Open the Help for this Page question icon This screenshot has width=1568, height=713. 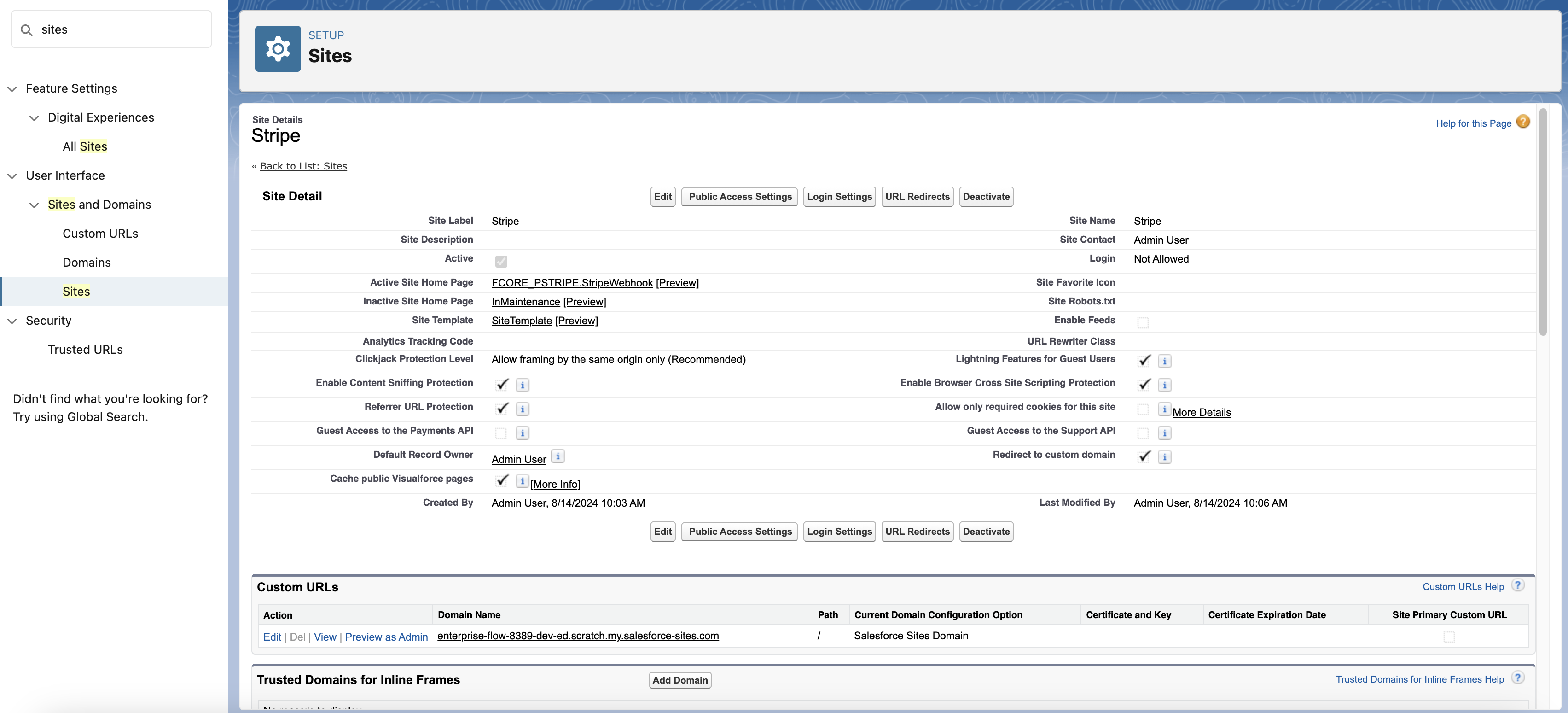(1523, 122)
